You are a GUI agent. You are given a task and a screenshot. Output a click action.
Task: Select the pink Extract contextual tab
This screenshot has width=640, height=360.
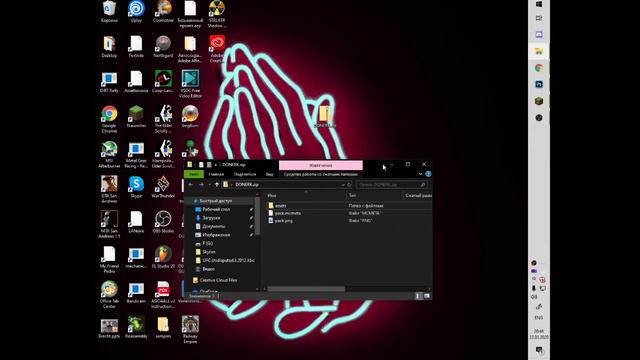click(320, 165)
